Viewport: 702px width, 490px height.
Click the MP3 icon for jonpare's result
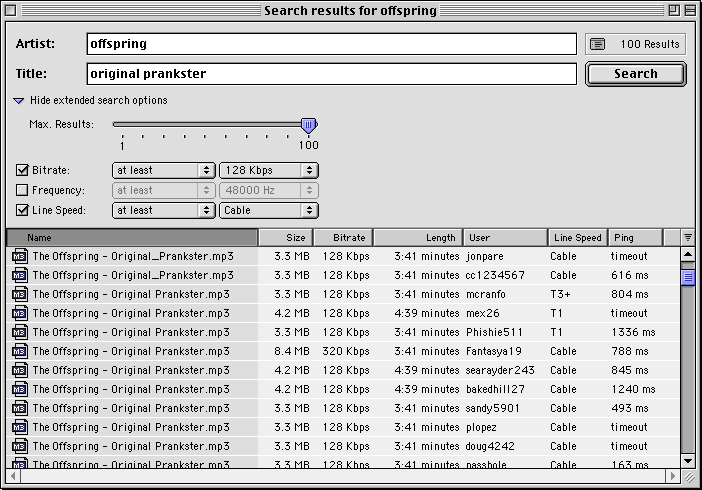pyautogui.click(x=20, y=256)
